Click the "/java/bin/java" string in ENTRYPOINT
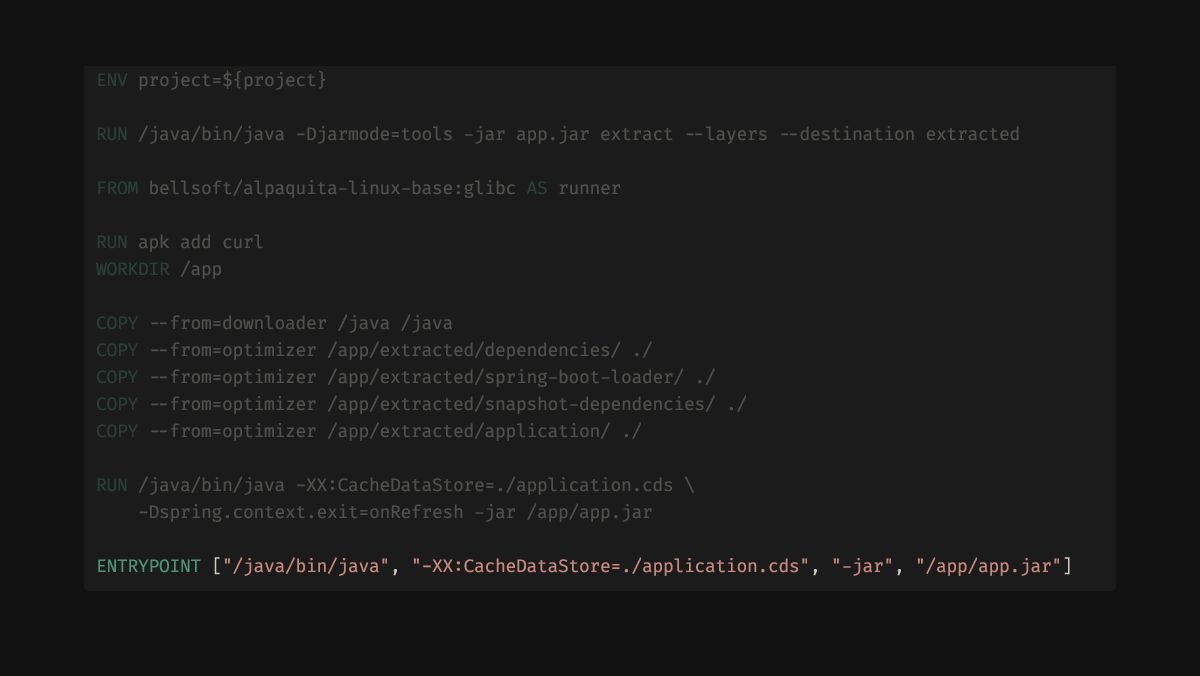1200x676 pixels. pos(306,566)
